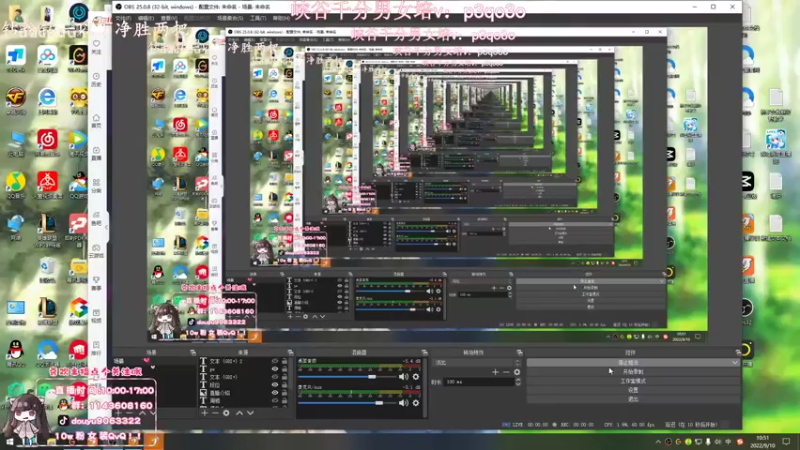Toggle lock on third source 文本 (GDI+)
This screenshot has width=800, height=450.
[285, 377]
